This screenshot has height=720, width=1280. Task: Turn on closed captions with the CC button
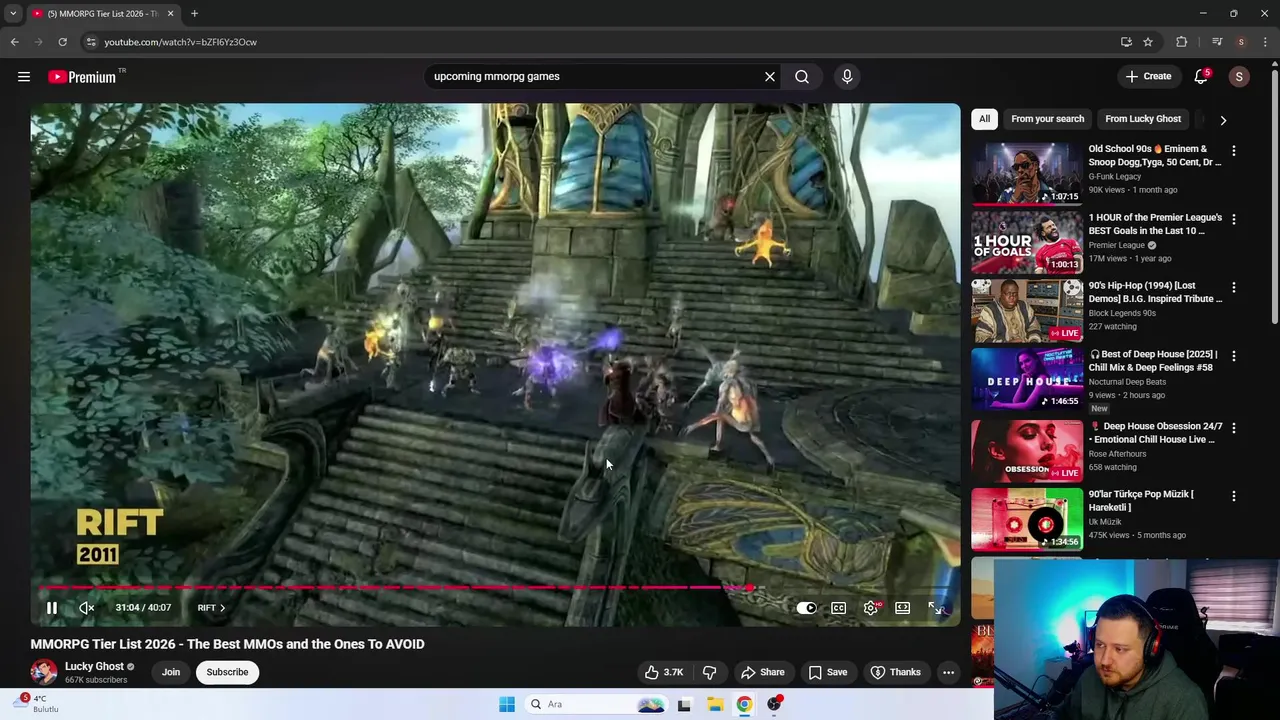coord(839,608)
